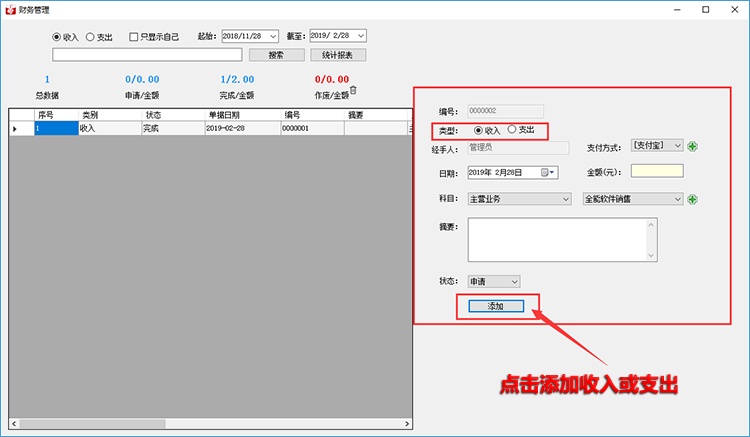Image resolution: width=750 pixels, height=437 pixels.
Task: Click green plus icon next to 支付方式
Action: 692,146
